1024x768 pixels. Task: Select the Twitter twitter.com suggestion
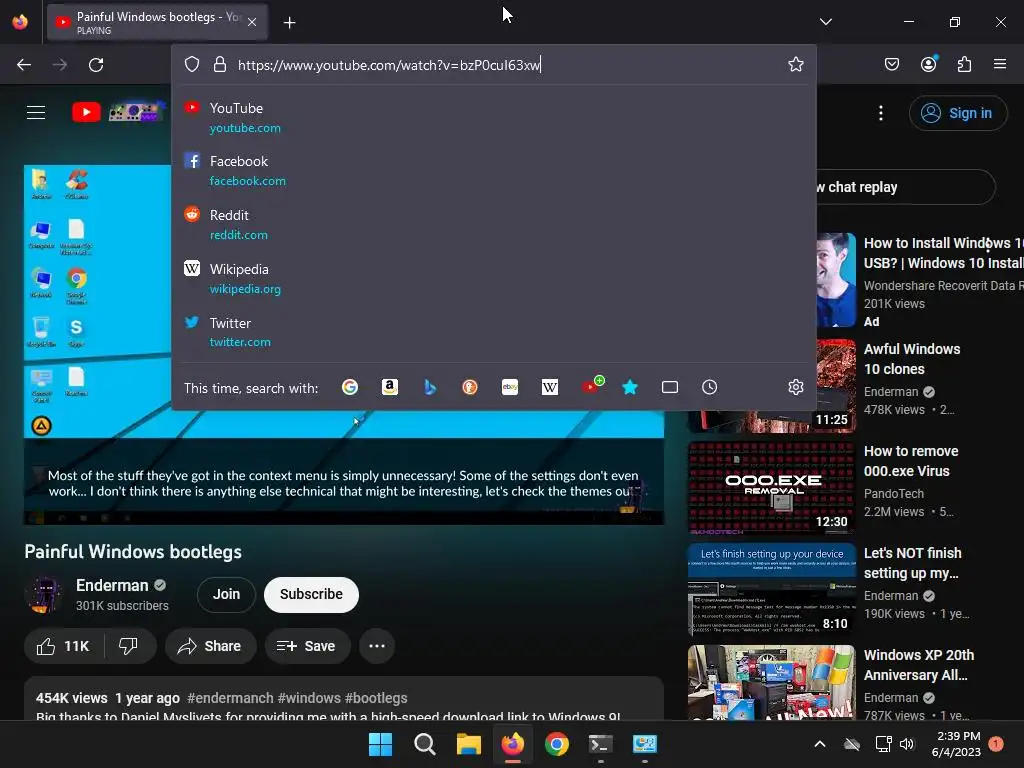tap(493, 332)
